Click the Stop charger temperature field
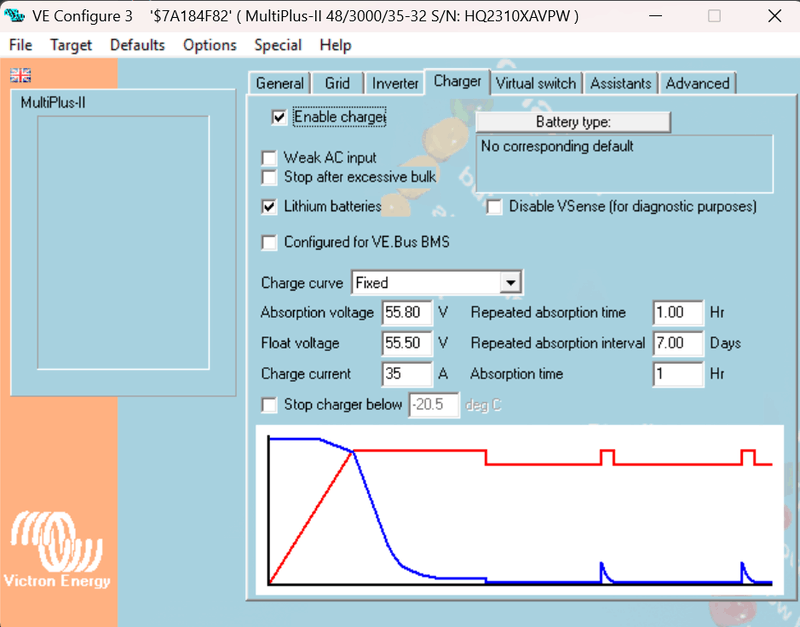Screen dimensions: 800x627 [434, 405]
